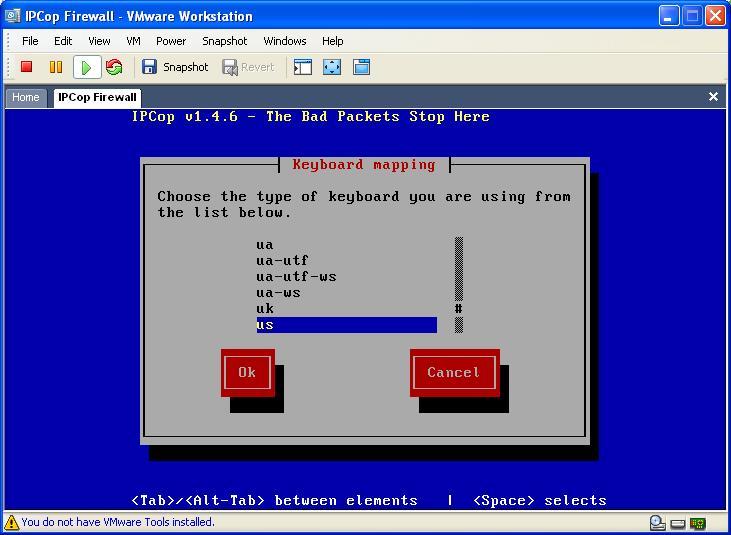This screenshot has width=731, height=535.
Task: Select the 'ua' keyboard layout
Action: click(x=346, y=245)
